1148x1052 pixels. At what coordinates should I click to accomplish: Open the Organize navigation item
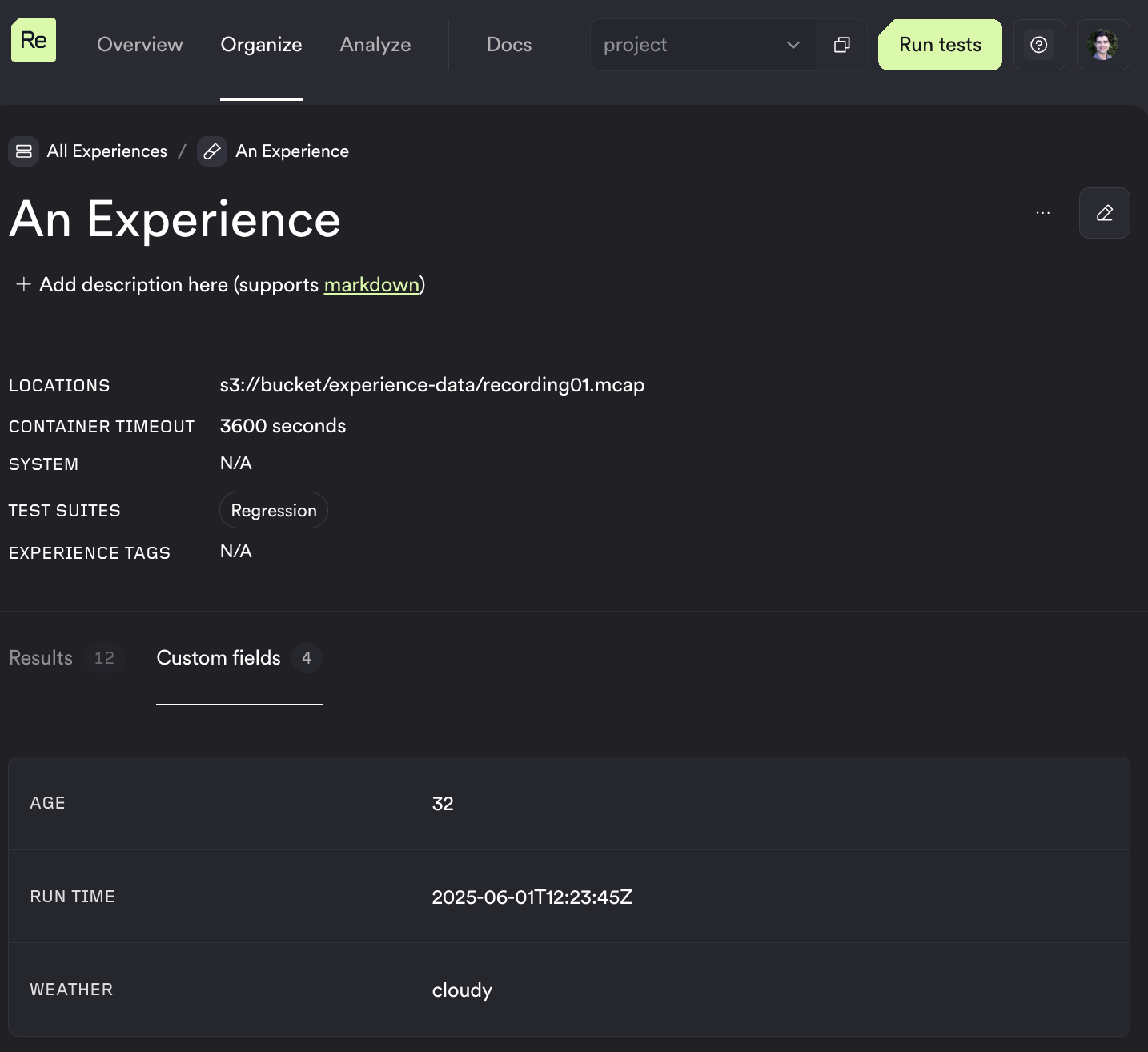261,45
